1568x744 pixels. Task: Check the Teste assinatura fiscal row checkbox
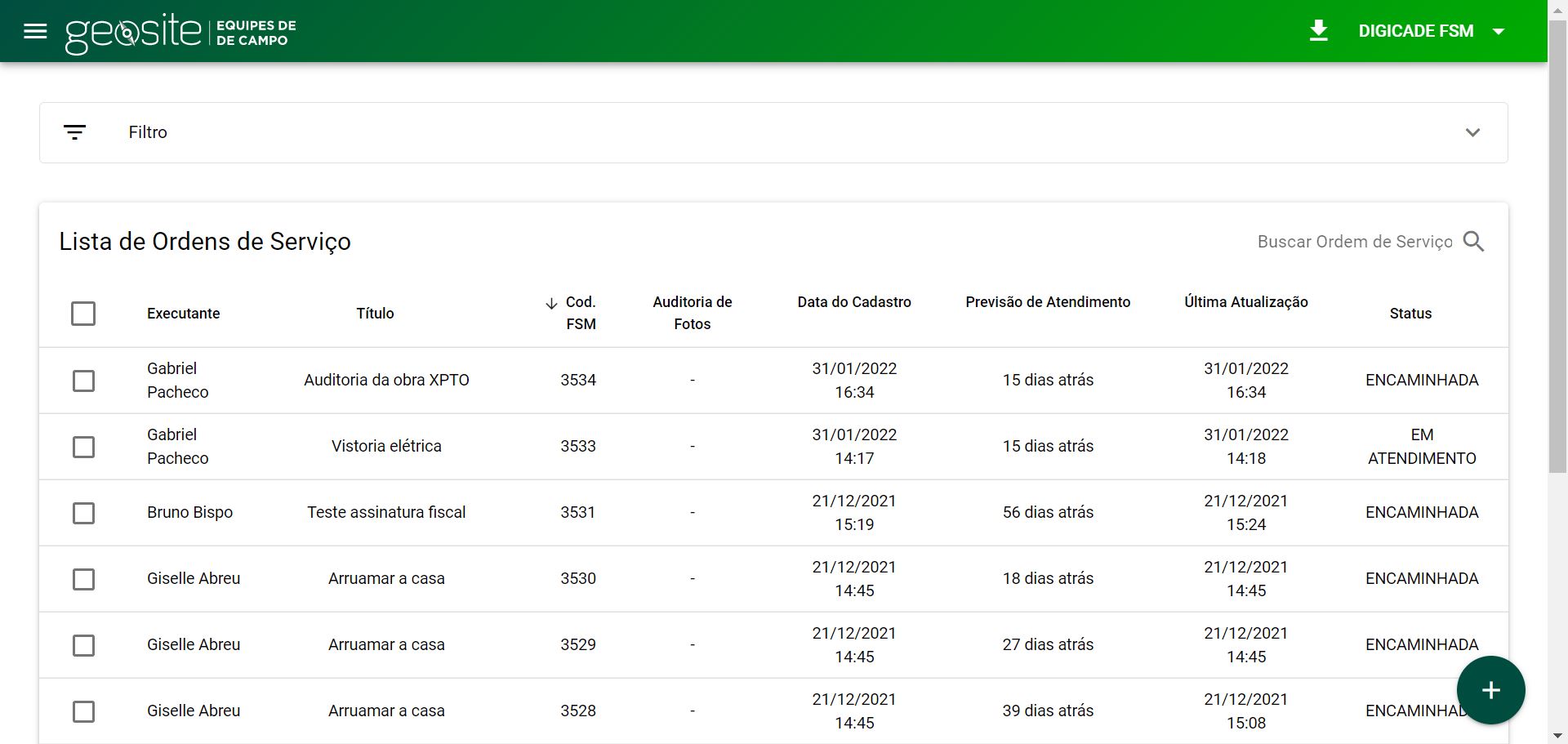tap(83, 513)
